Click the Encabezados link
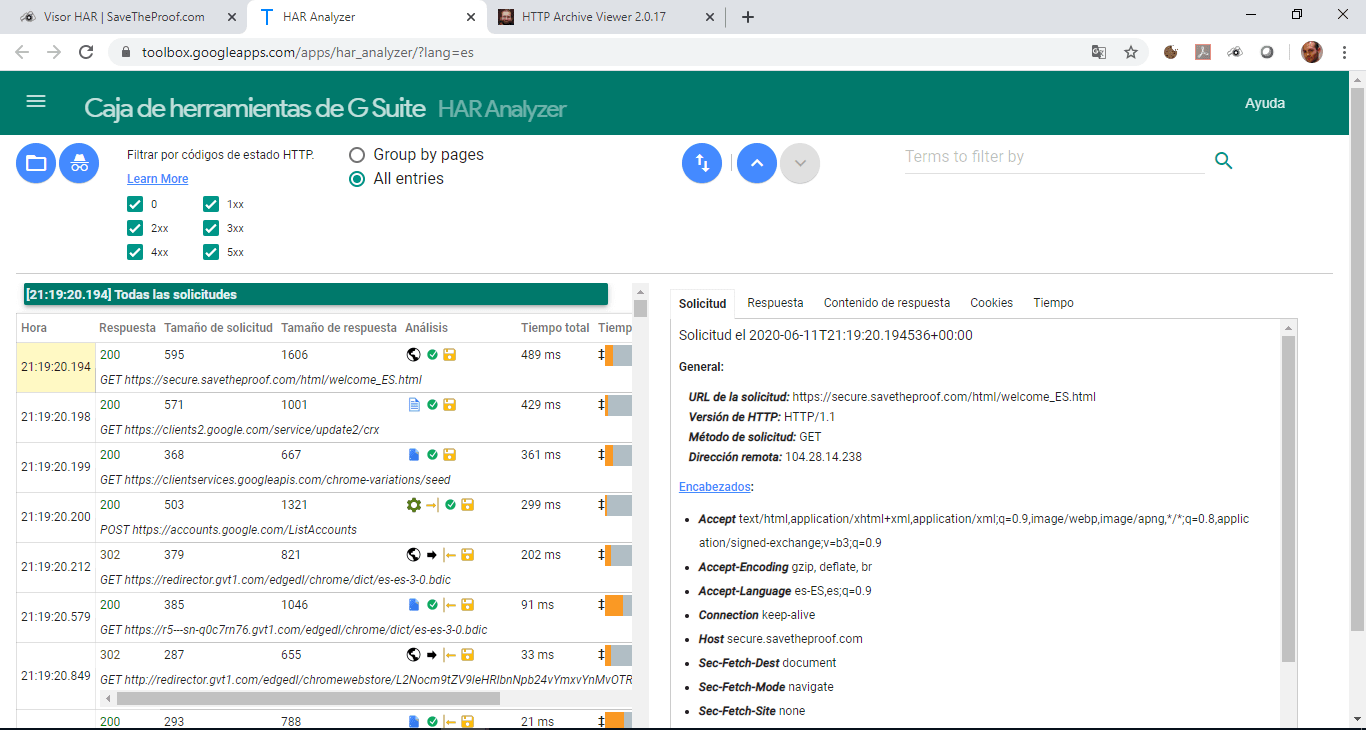This screenshot has height=730, width=1366. pos(715,487)
